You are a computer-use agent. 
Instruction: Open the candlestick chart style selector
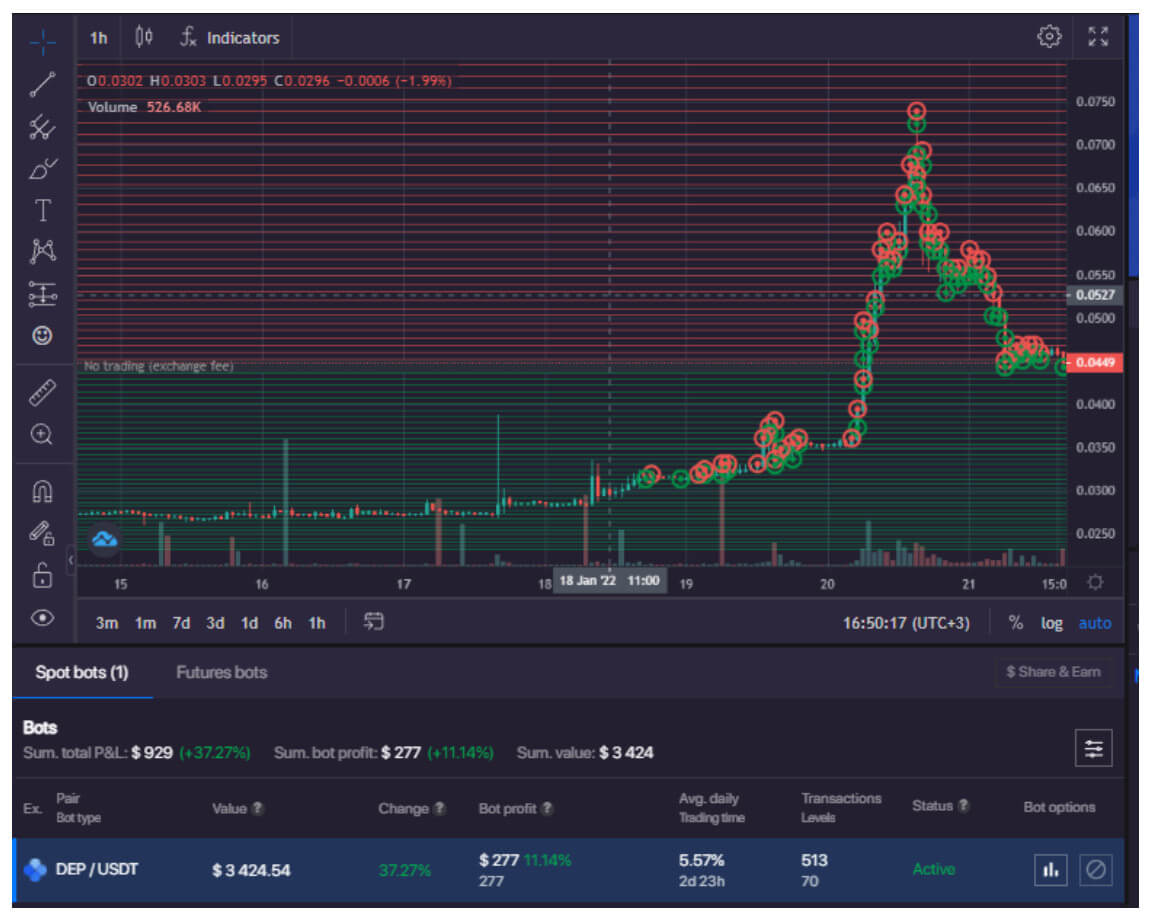pyautogui.click(x=144, y=37)
